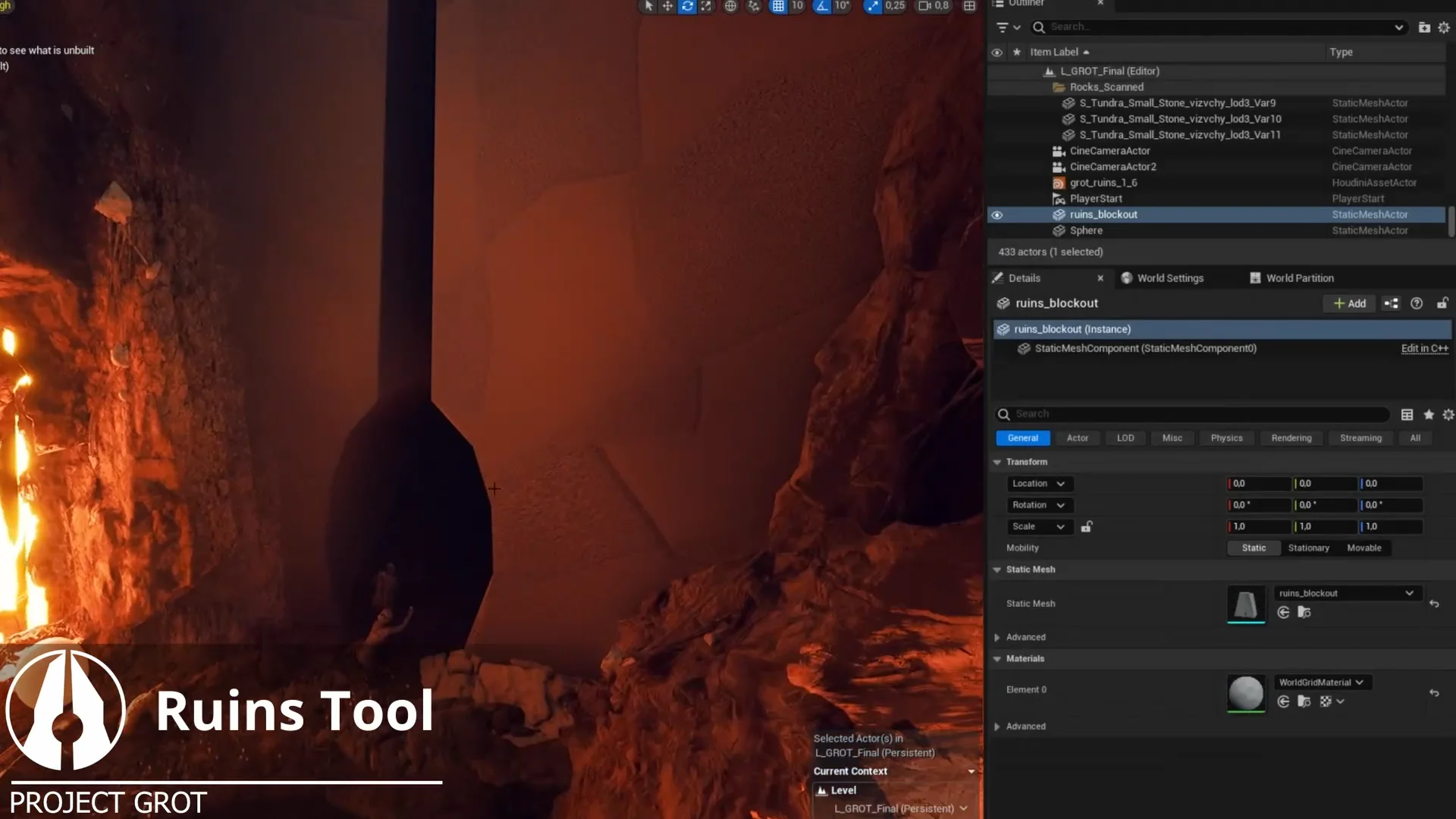The width and height of the screenshot is (1456, 819).
Task: Switch to the Rotate tool
Action: pos(687,6)
